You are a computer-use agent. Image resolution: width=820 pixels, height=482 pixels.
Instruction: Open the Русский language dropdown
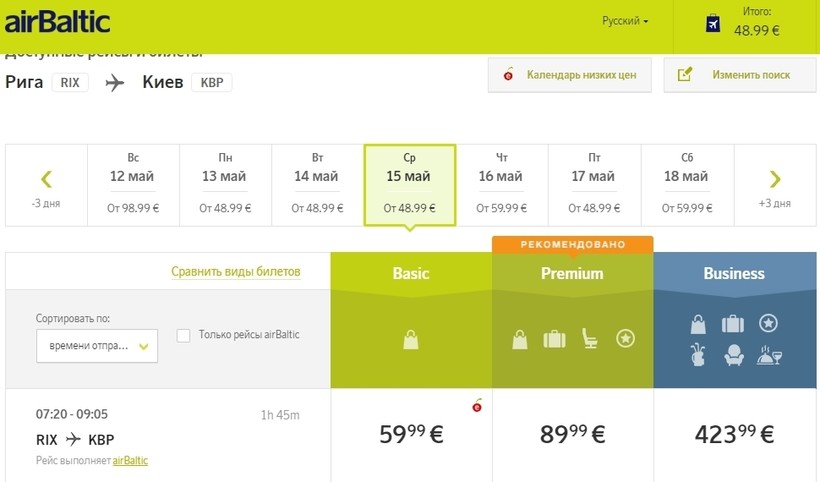625,21
